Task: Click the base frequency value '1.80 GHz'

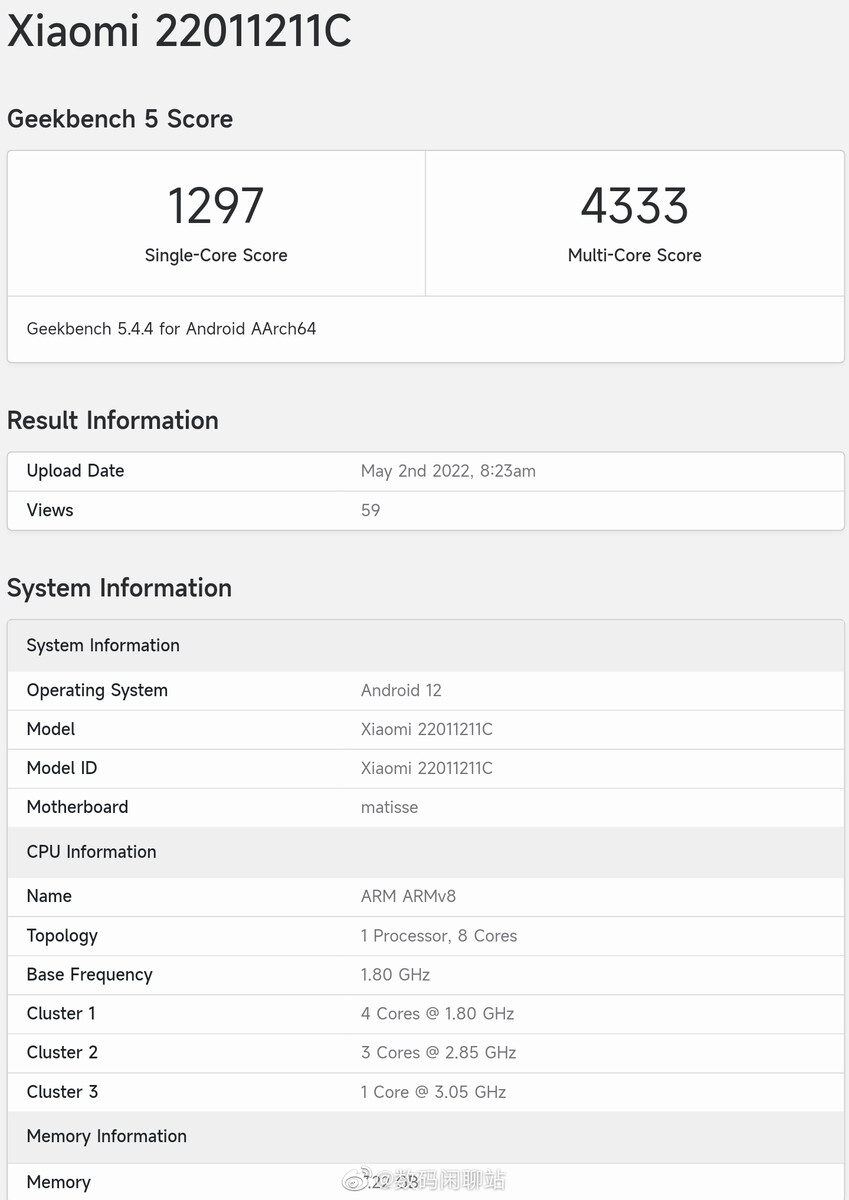Action: (x=396, y=975)
